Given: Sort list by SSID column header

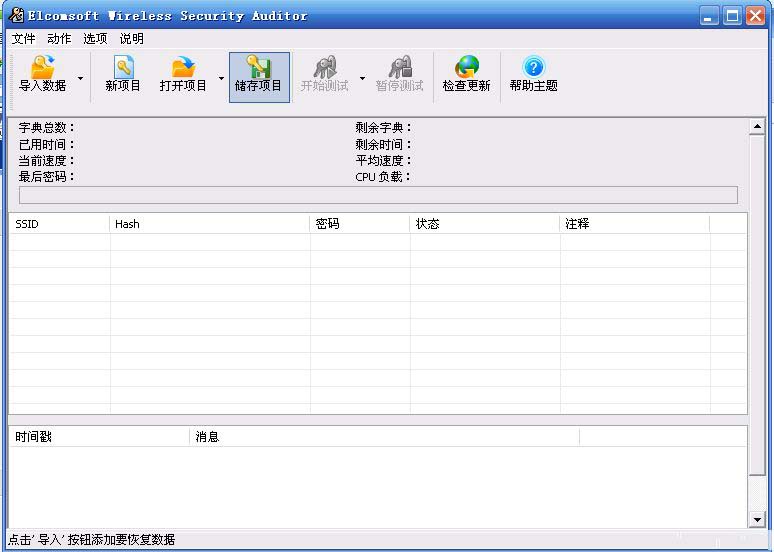Looking at the screenshot, I should click(x=59, y=224).
